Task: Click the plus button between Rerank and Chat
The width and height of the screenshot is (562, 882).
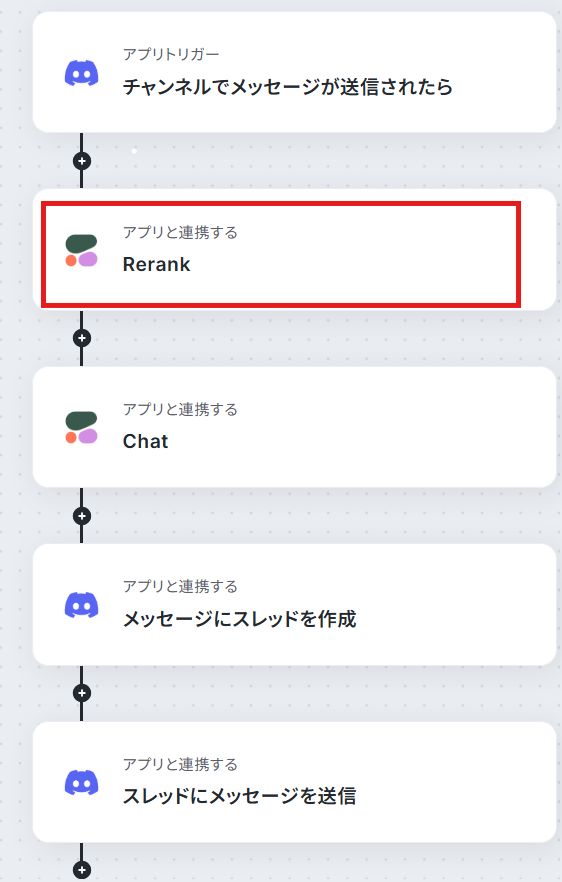Action: [82, 338]
